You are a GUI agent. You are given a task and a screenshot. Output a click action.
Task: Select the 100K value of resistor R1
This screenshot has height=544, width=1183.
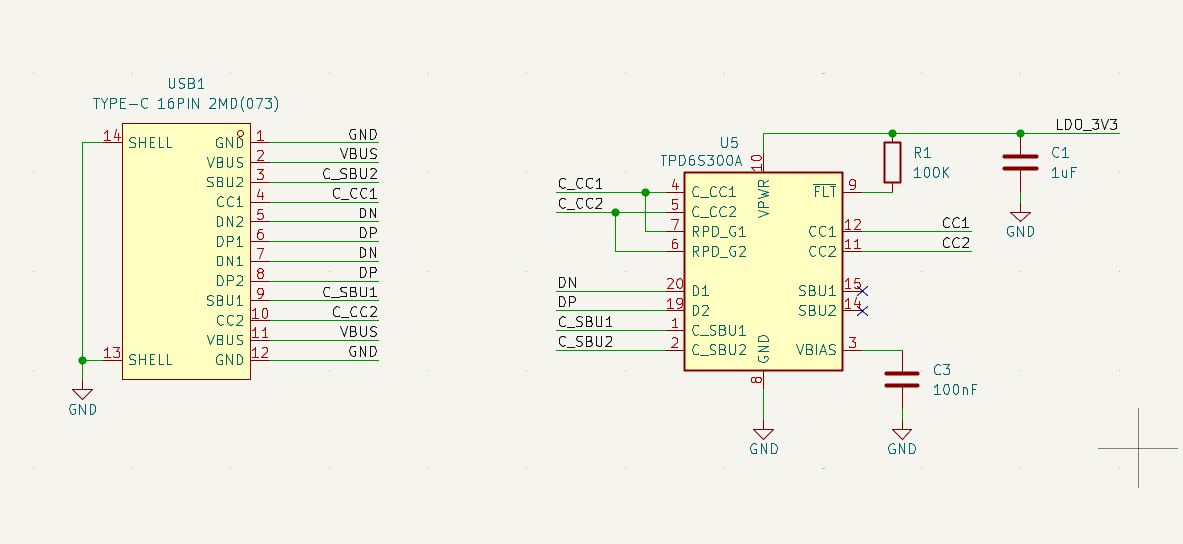(931, 172)
